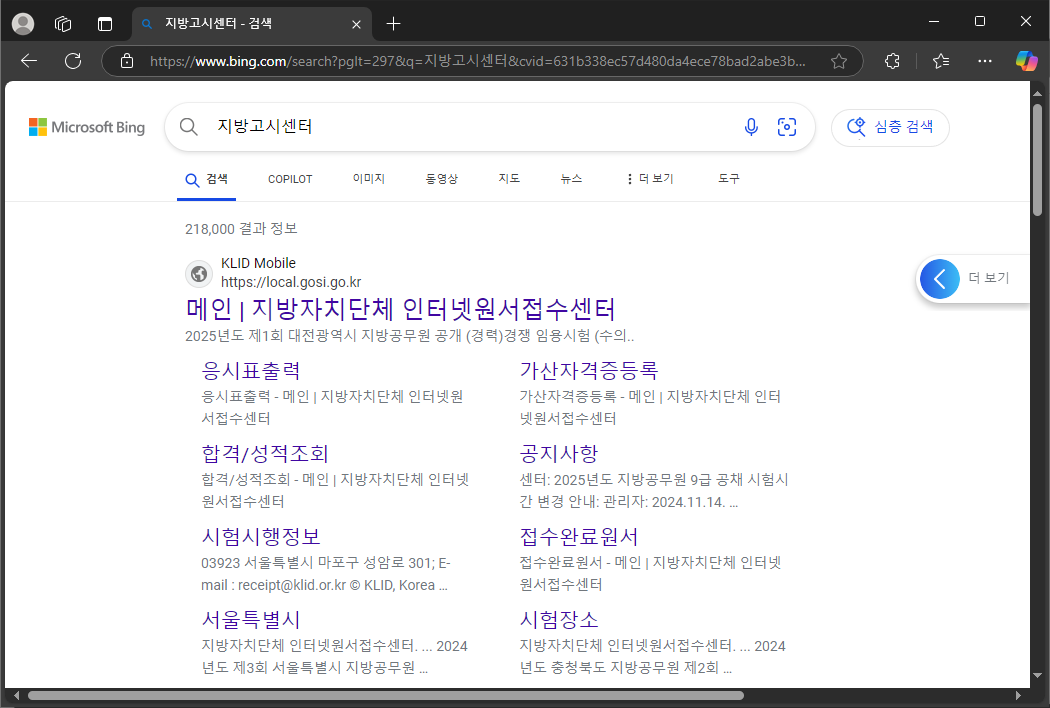This screenshot has width=1050, height=708.
Task: Add this page to favorites with the star icon
Action: click(838, 62)
